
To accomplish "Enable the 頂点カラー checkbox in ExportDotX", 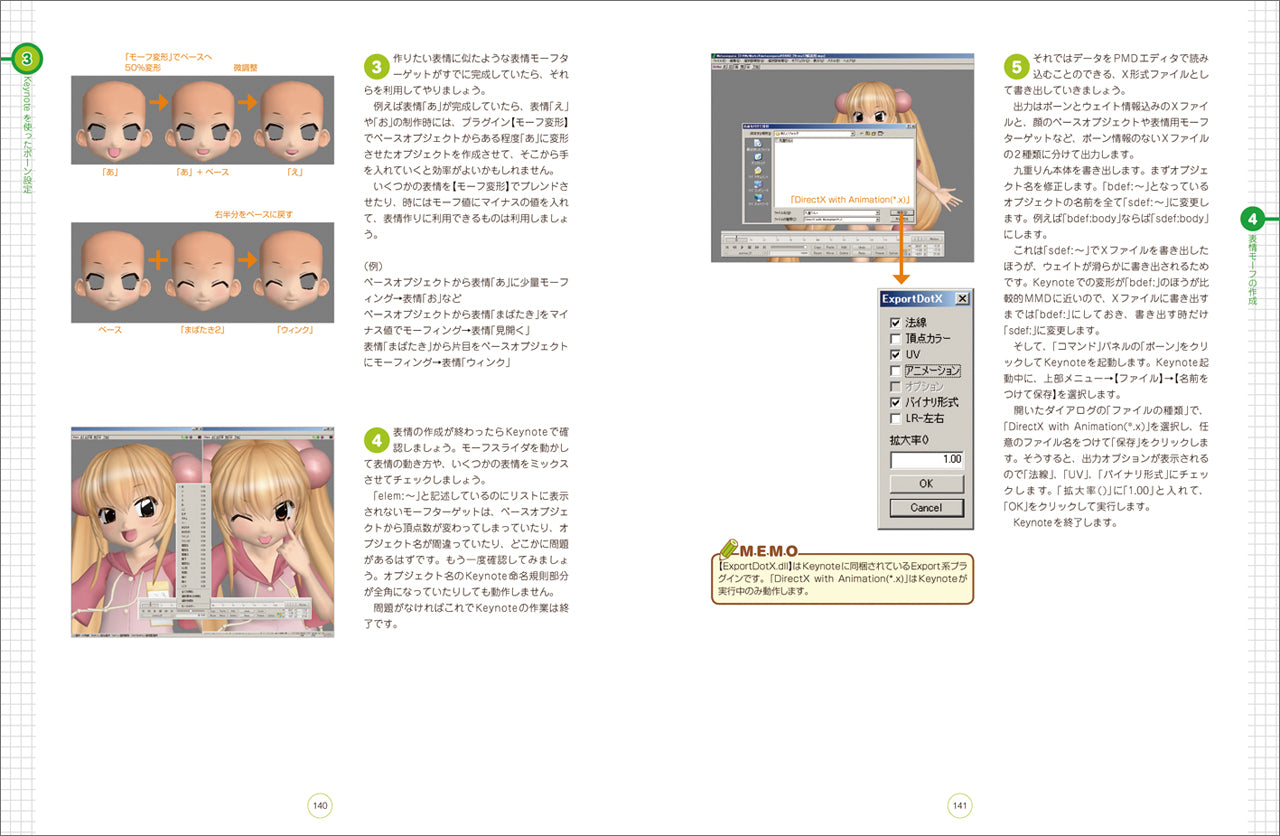I will pyautogui.click(x=895, y=339).
